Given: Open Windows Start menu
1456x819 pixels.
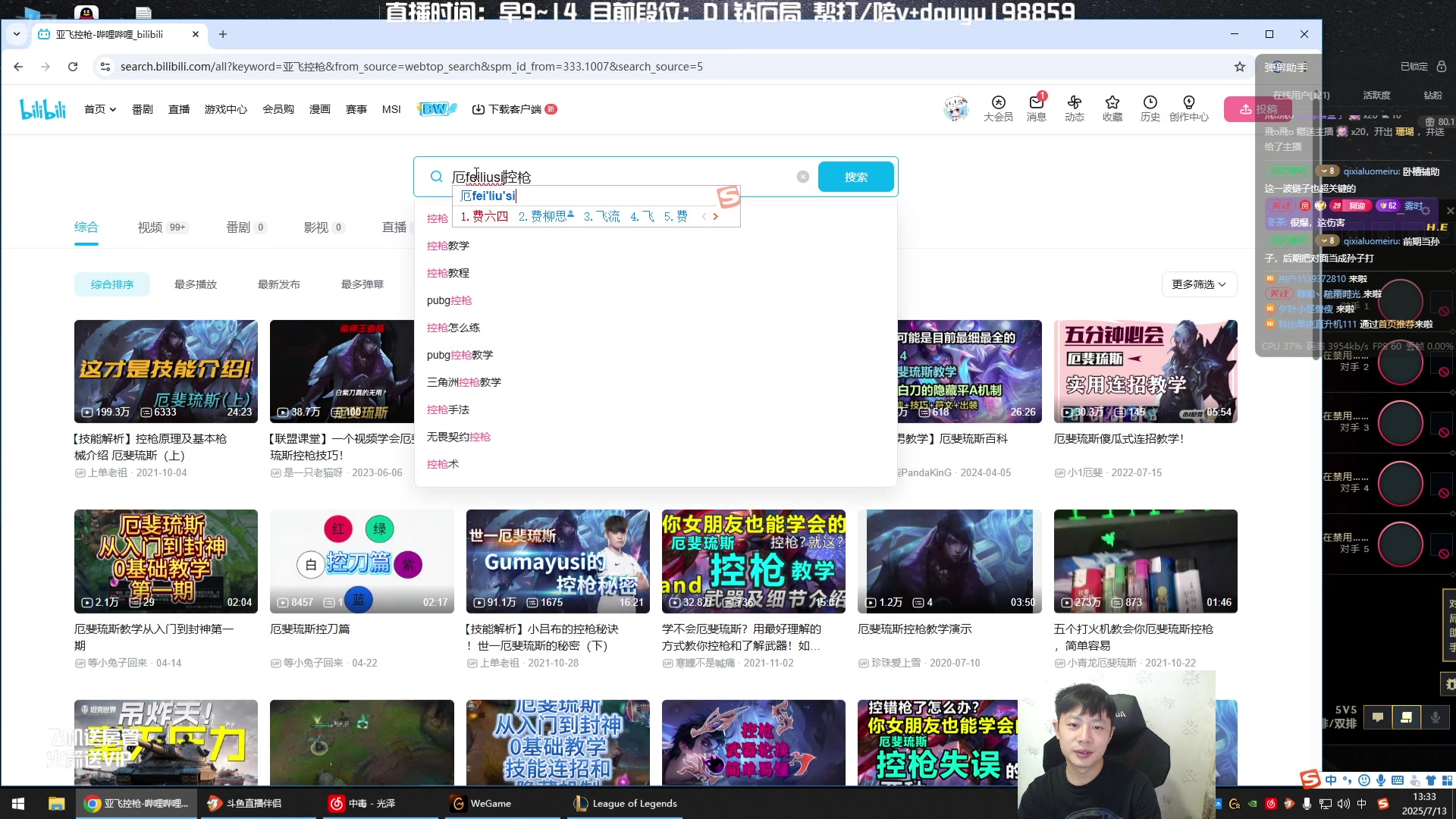Looking at the screenshot, I should click(x=18, y=803).
